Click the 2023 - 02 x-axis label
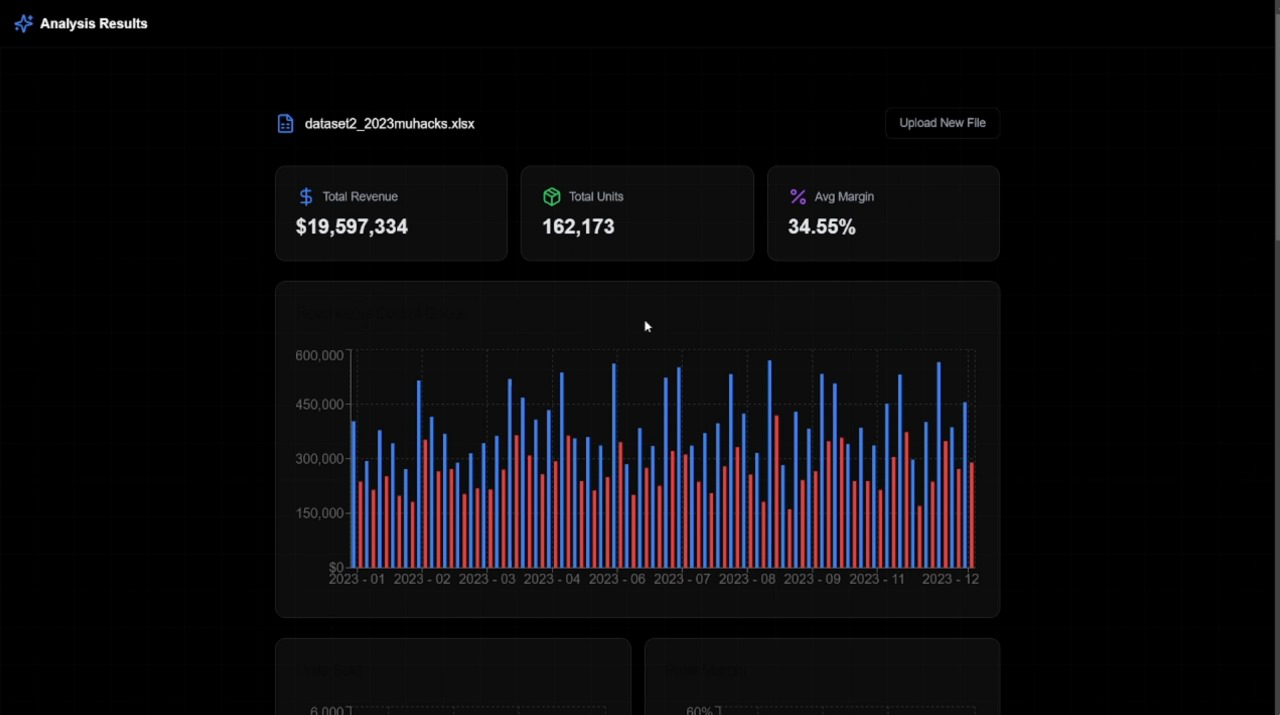 pyautogui.click(x=422, y=579)
